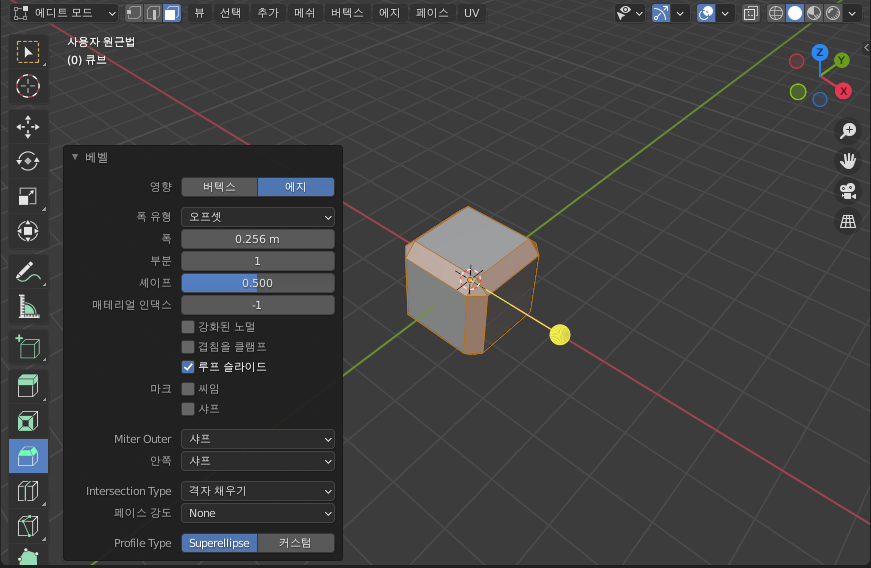Select the Select Box tool
This screenshot has height=568, width=871.
pyautogui.click(x=28, y=52)
